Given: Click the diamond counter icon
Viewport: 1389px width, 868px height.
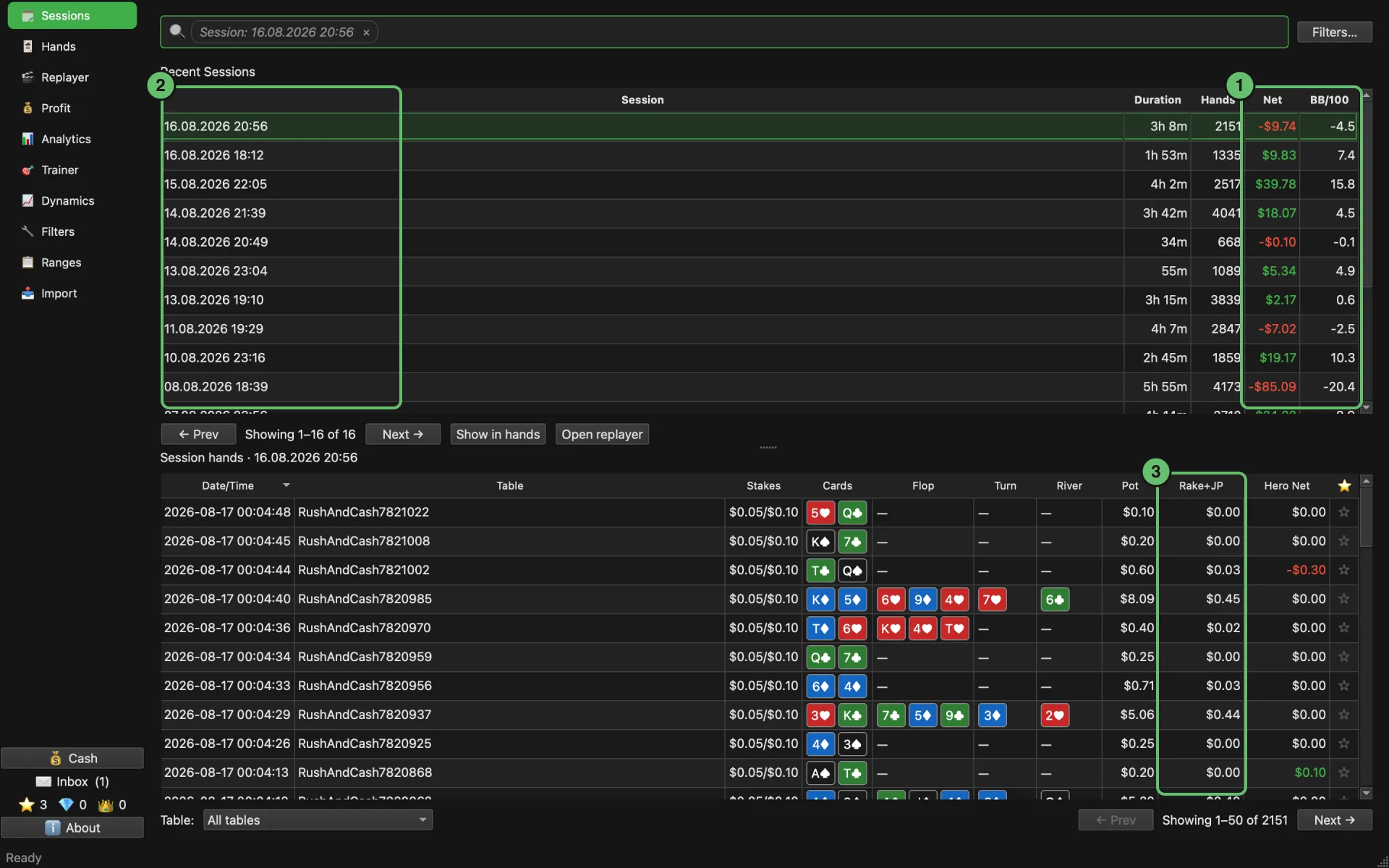Looking at the screenshot, I should (66, 804).
